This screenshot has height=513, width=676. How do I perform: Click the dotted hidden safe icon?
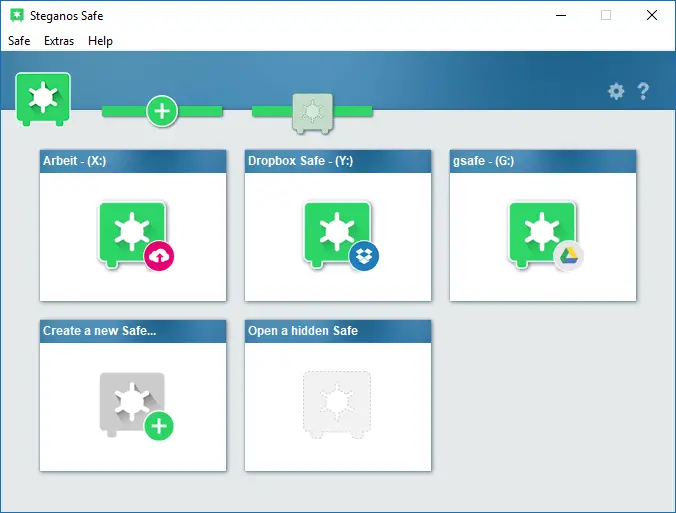(337, 405)
